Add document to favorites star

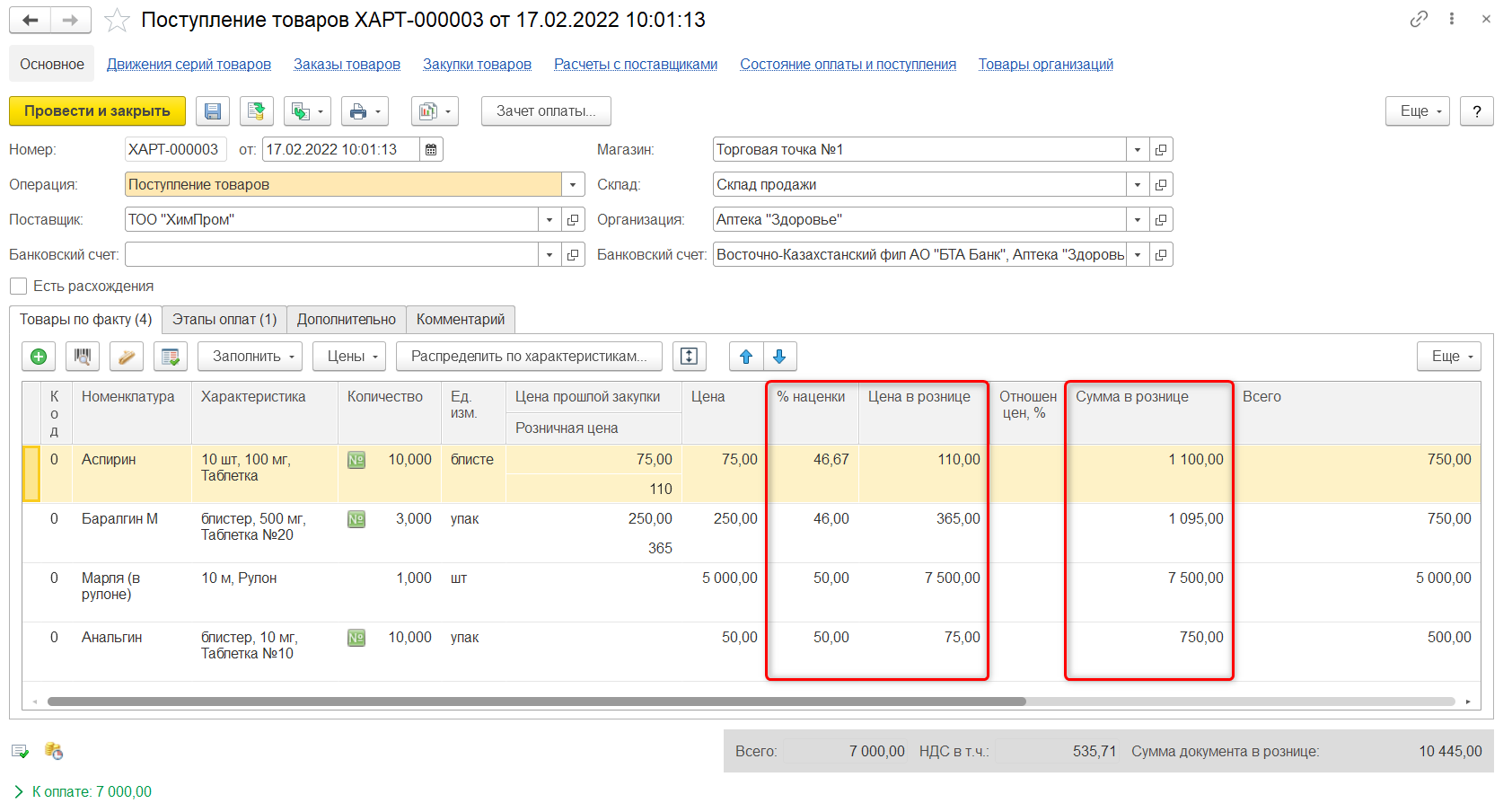pos(118,20)
